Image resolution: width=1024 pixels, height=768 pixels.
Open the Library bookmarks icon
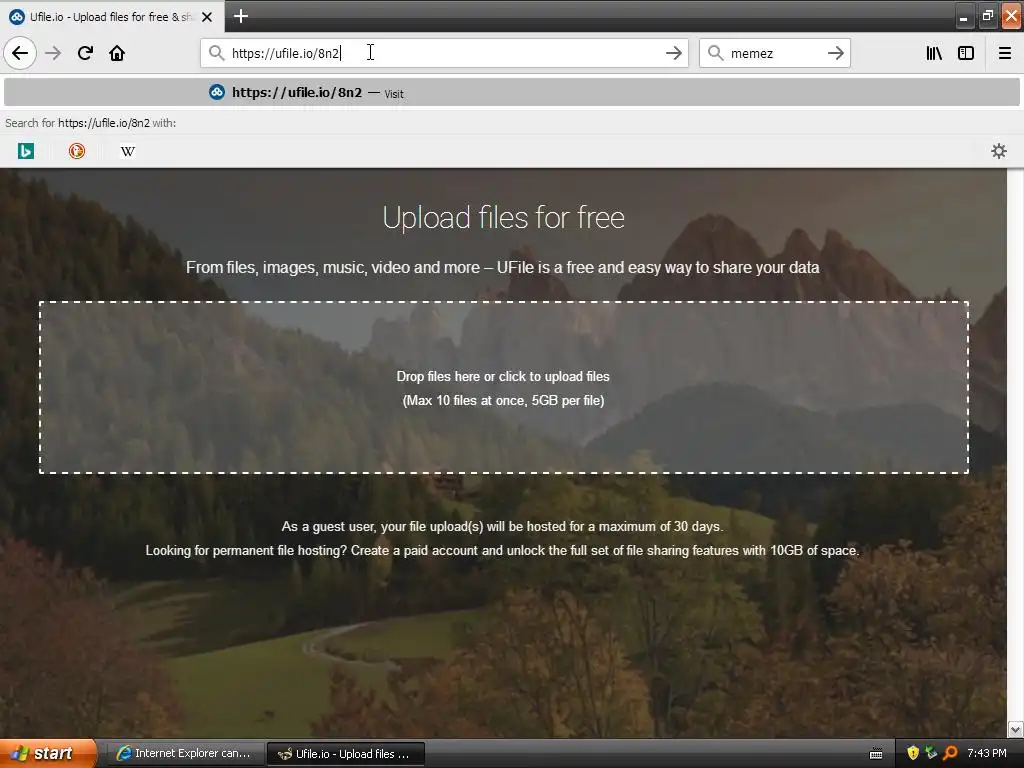(934, 53)
